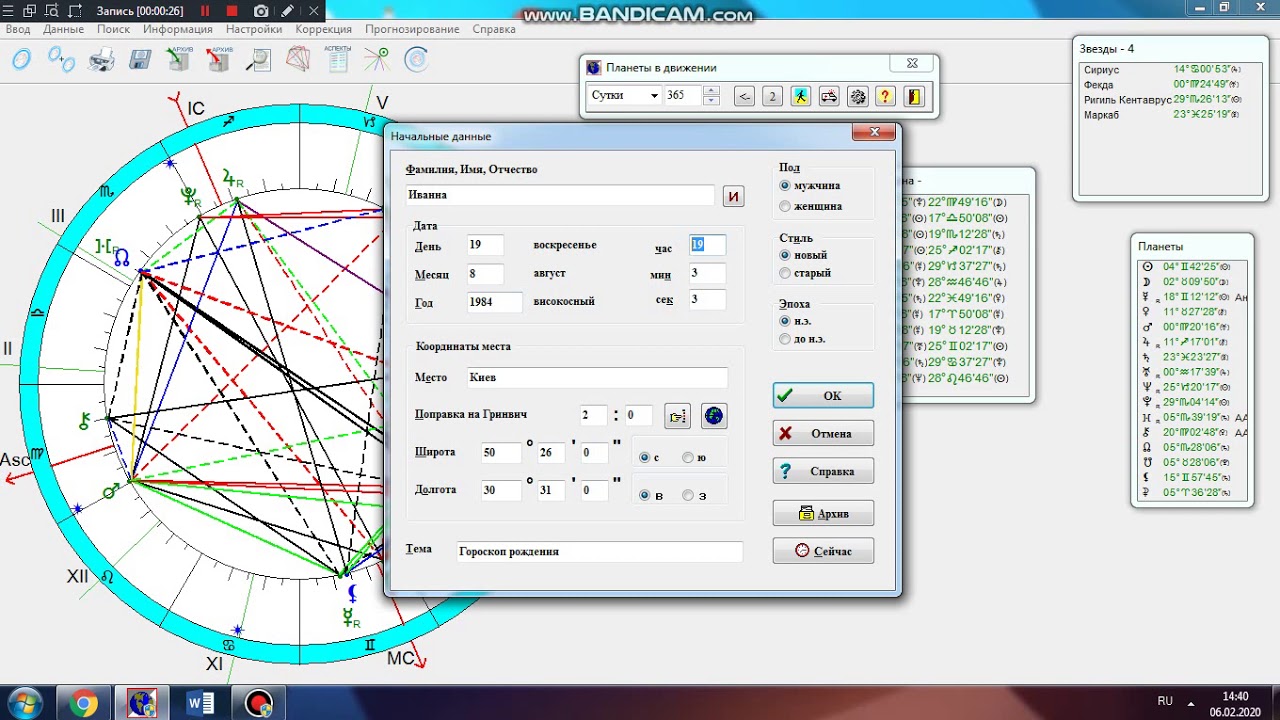1280x720 pixels.
Task: Select southern latitude 'ю' option
Action: coord(695,458)
